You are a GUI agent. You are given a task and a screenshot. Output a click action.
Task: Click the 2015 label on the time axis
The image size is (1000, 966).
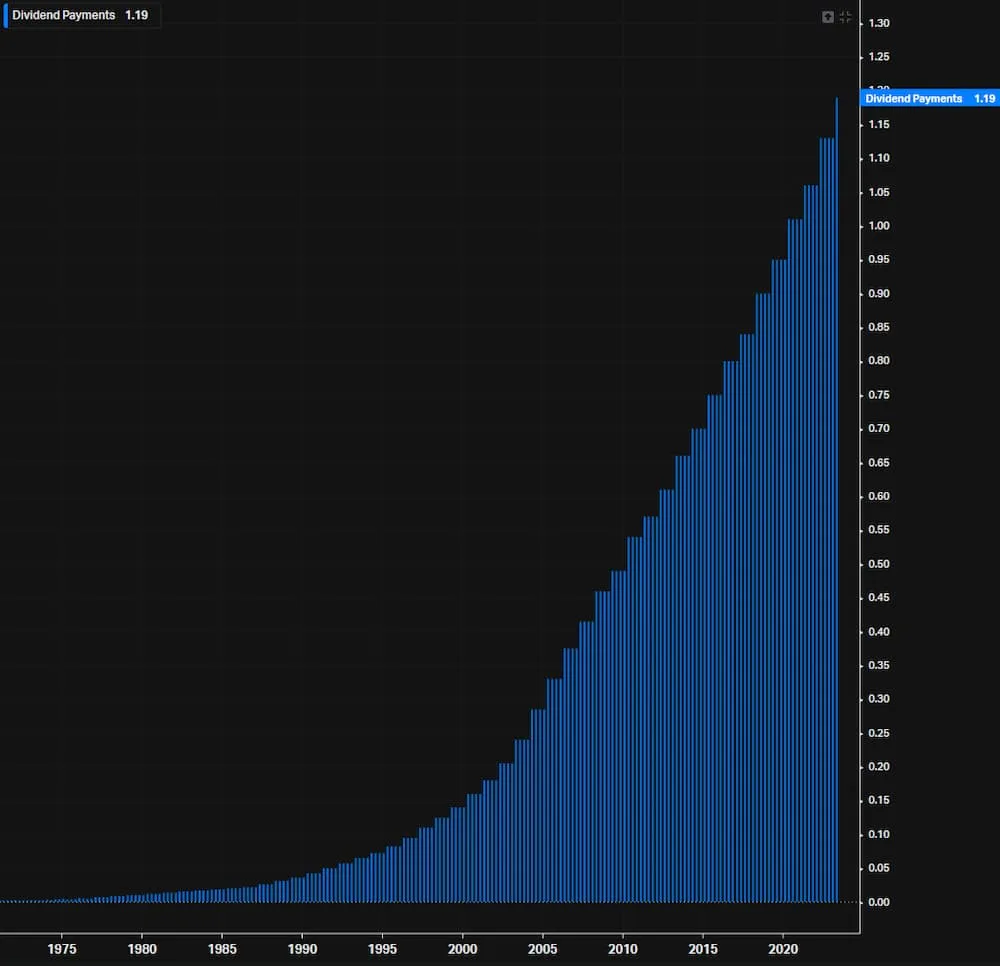pyautogui.click(x=703, y=949)
